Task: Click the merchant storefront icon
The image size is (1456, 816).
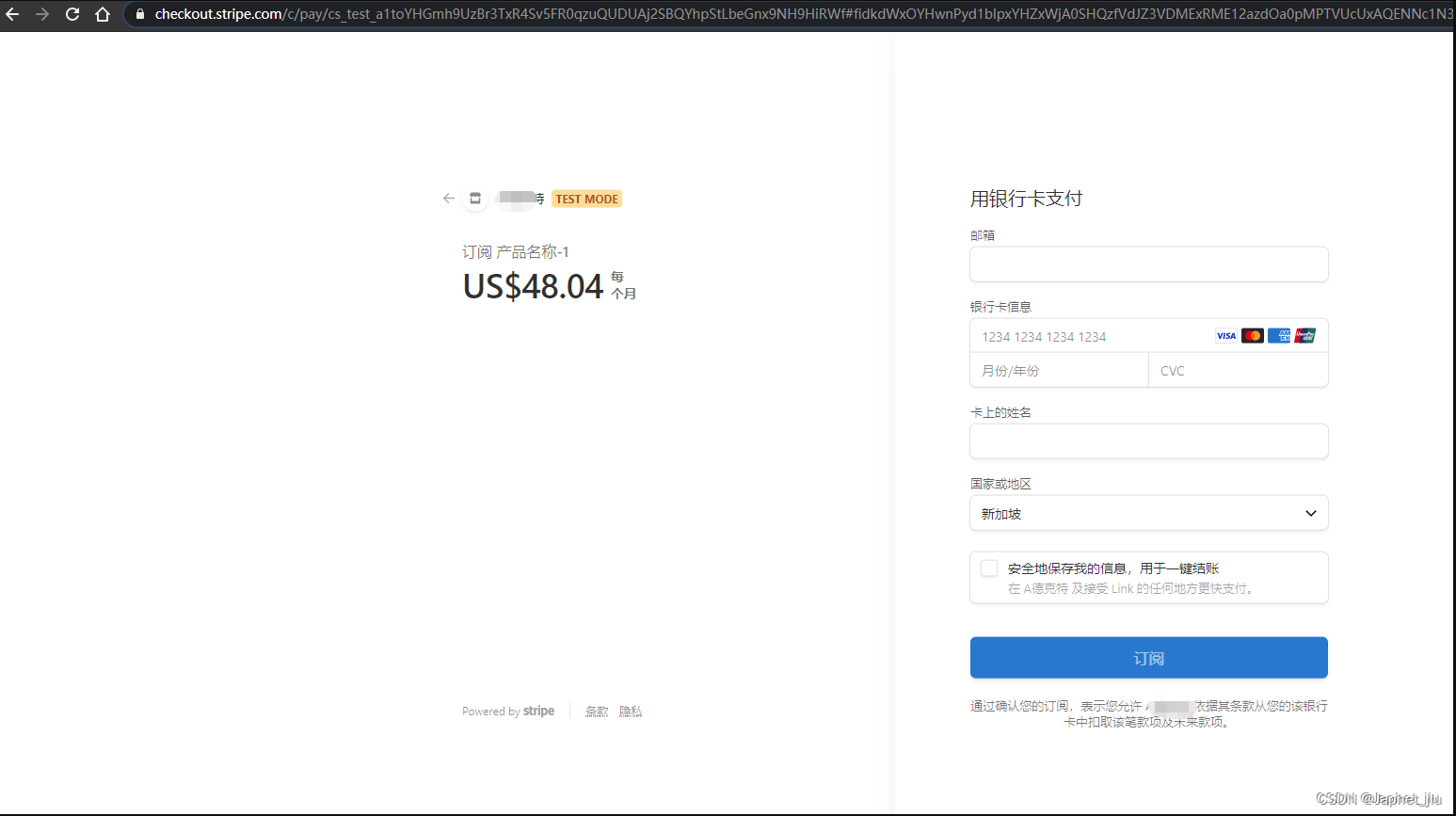Action: click(x=475, y=199)
